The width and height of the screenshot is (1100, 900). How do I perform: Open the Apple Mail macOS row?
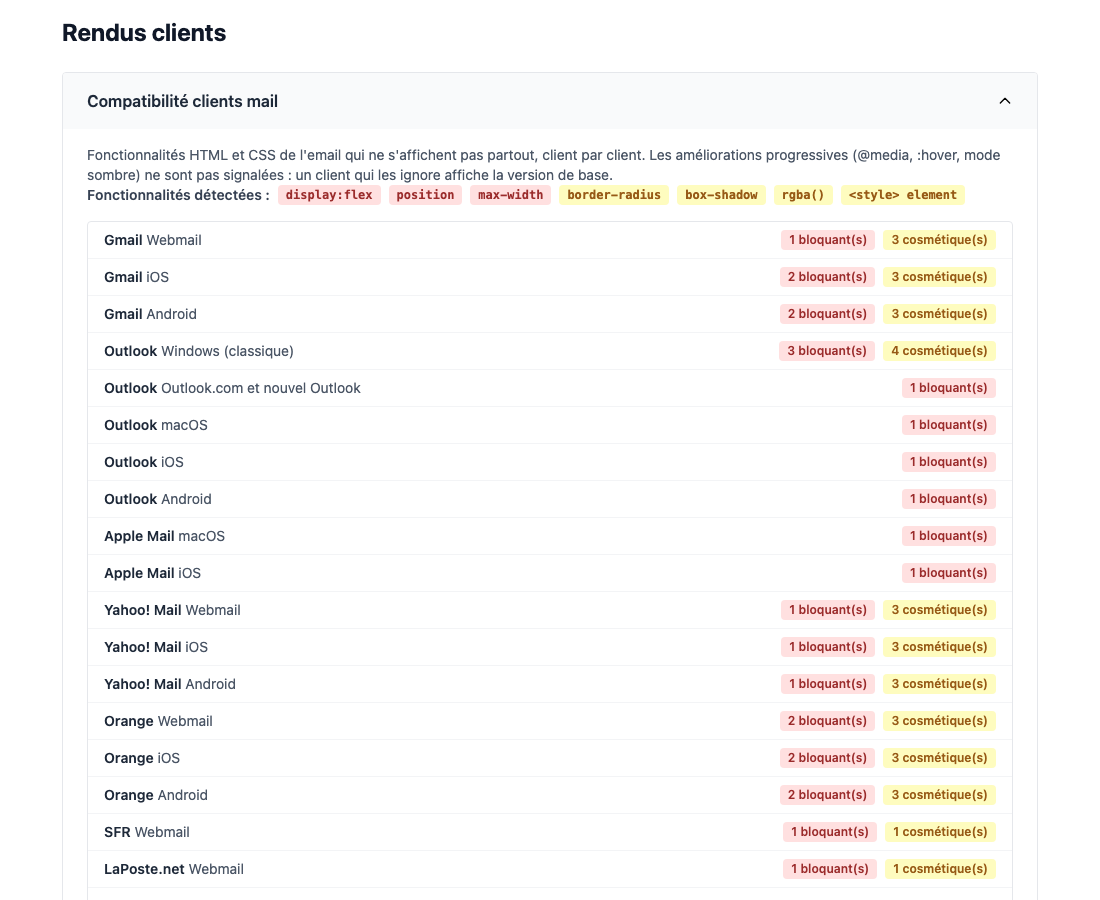point(549,537)
